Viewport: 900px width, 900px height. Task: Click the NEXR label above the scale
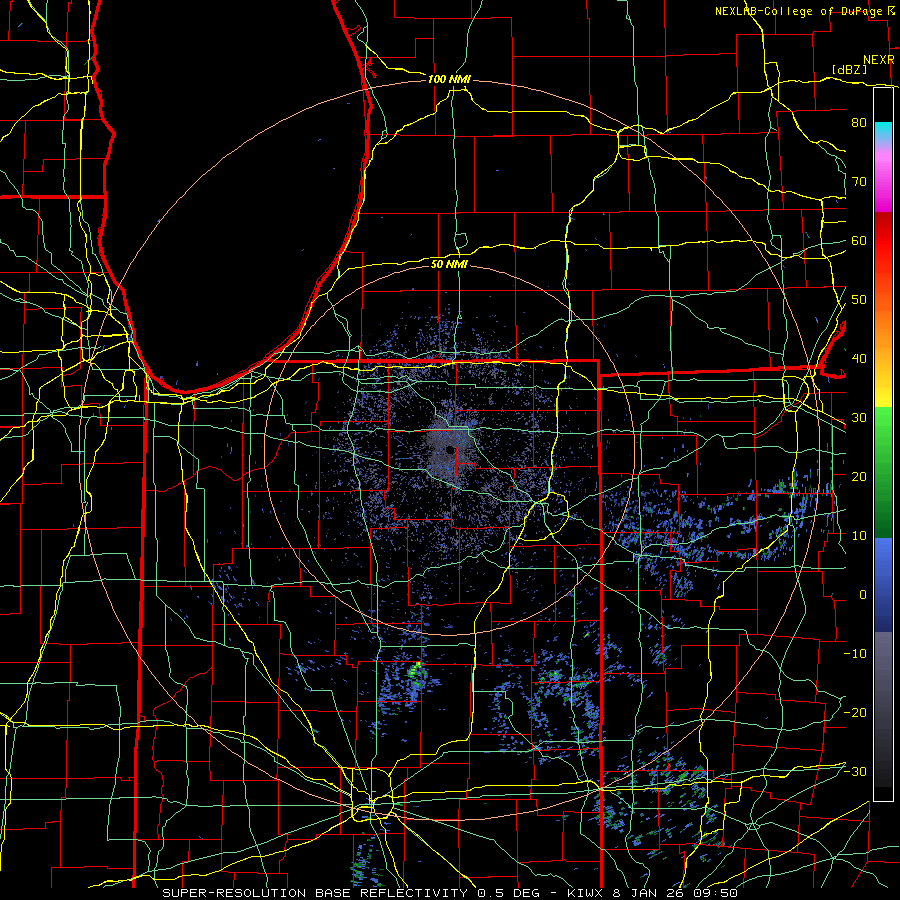(x=879, y=60)
